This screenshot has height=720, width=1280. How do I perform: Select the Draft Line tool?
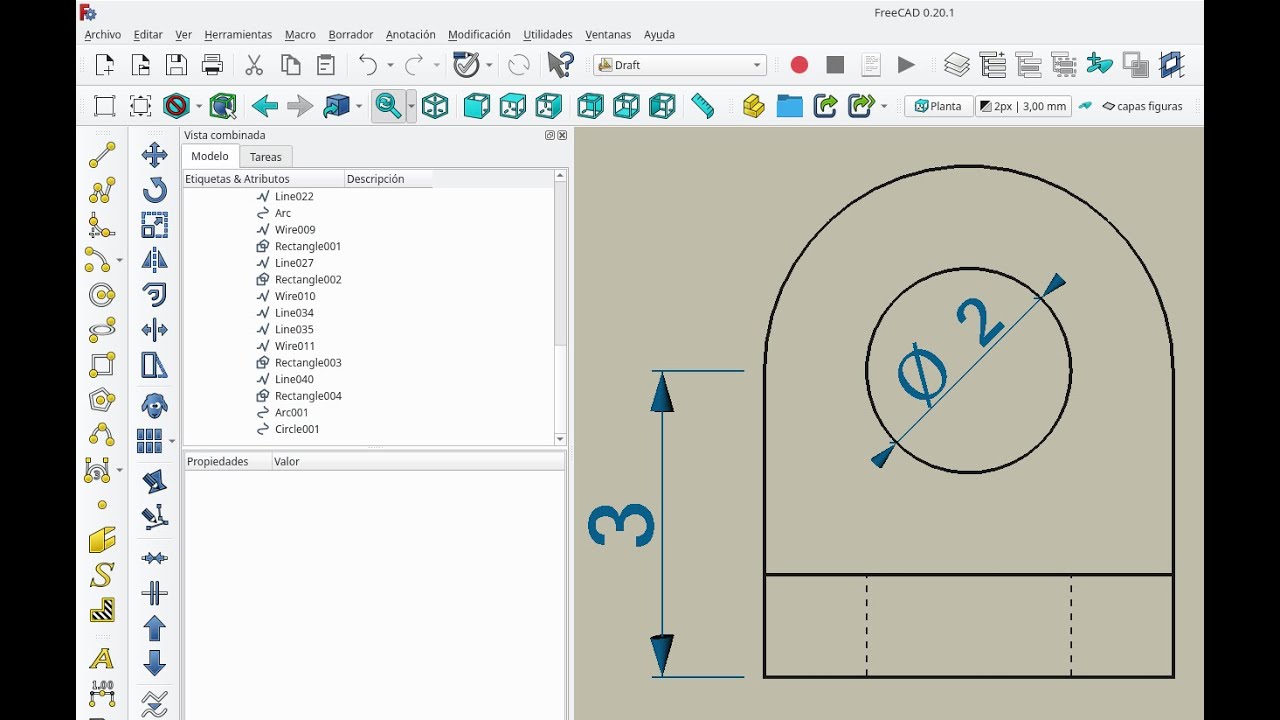102,155
